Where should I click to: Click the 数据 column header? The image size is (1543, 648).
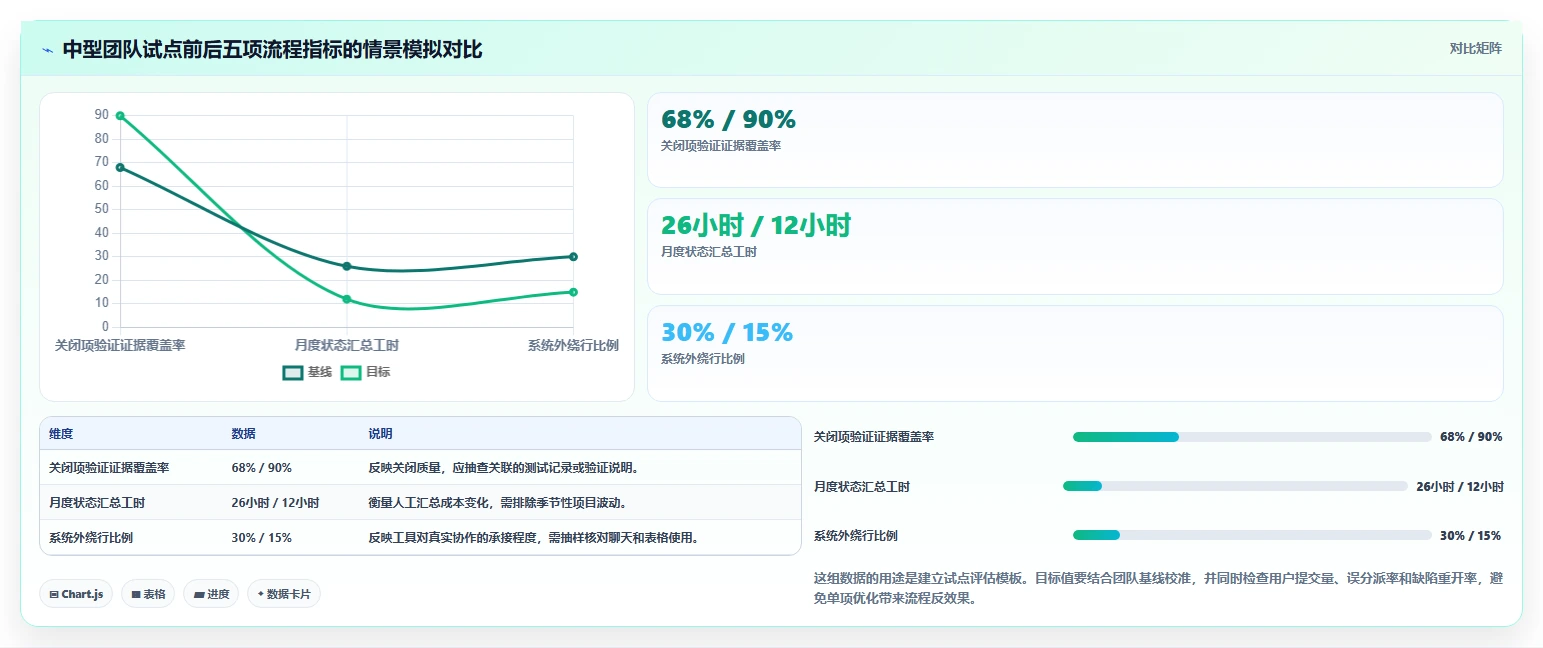(244, 434)
